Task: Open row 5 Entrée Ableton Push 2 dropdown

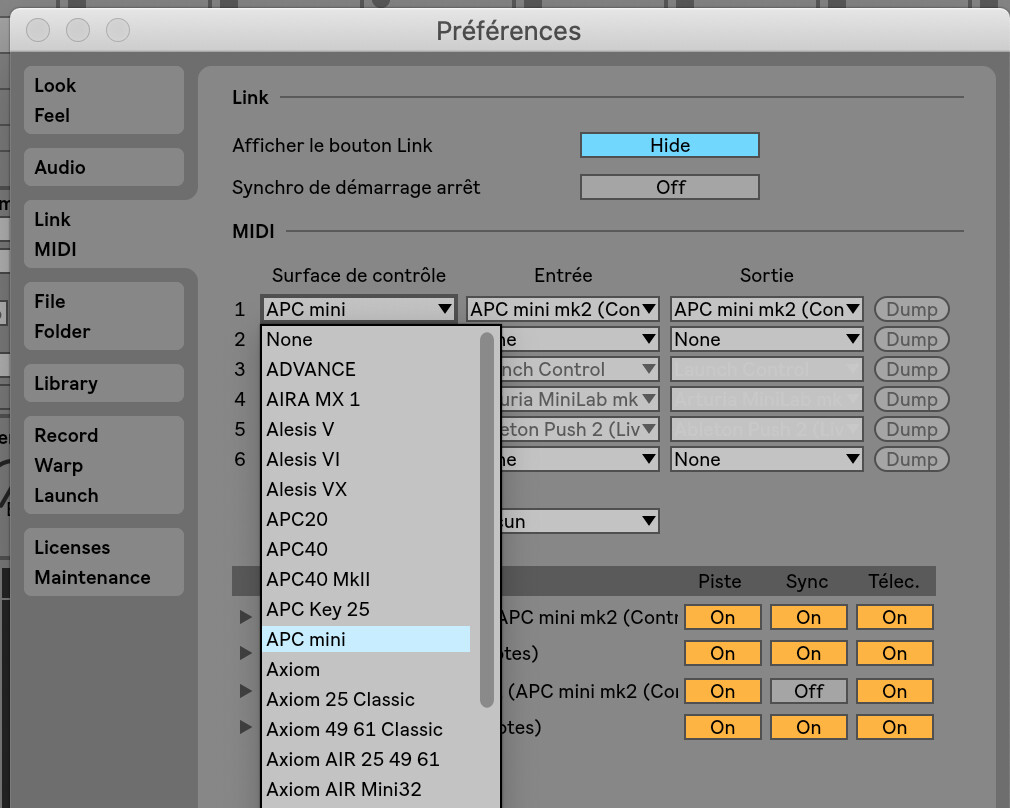Action: tap(580, 429)
